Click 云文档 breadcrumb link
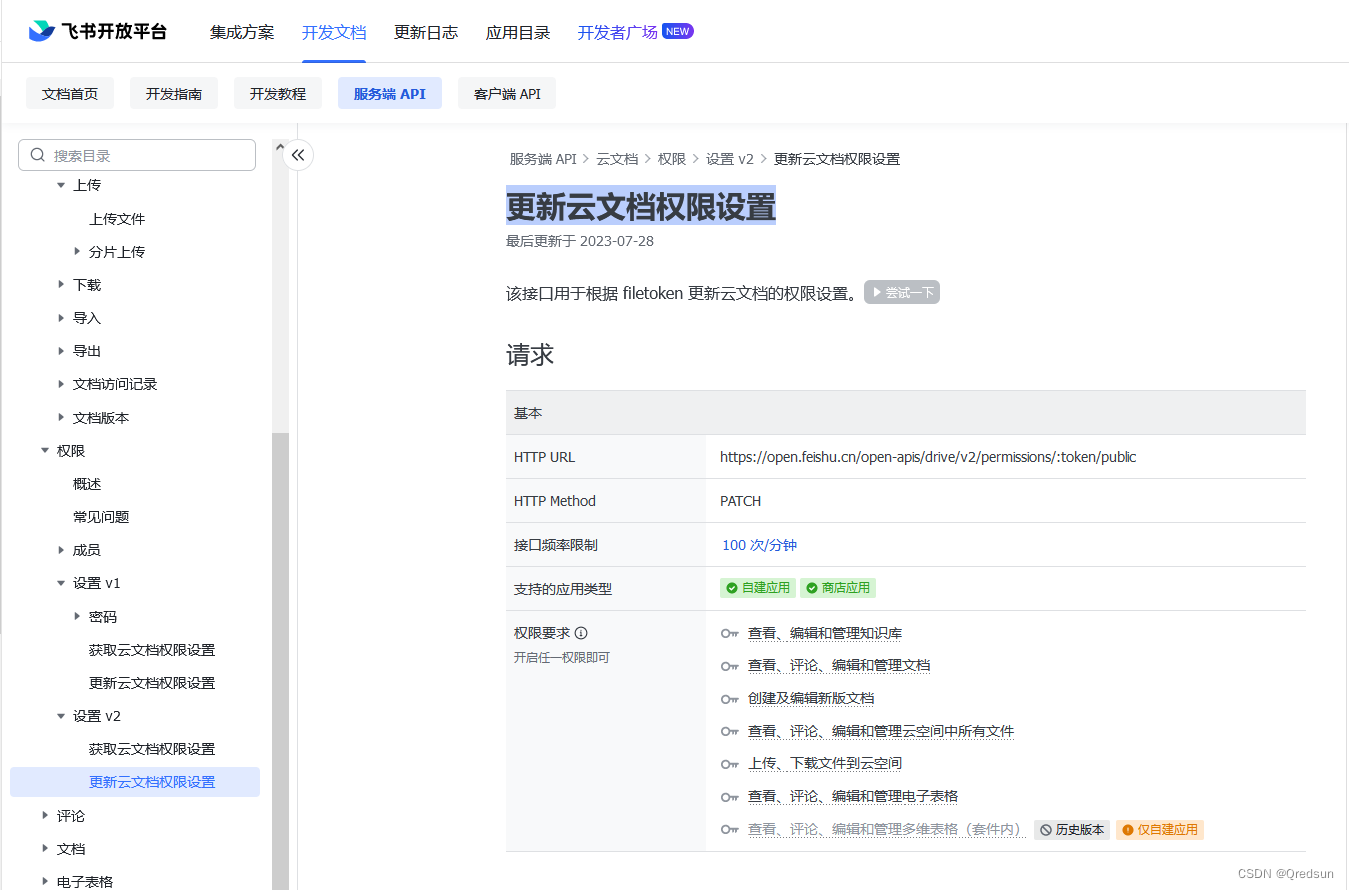This screenshot has height=890, width=1349. (617, 159)
